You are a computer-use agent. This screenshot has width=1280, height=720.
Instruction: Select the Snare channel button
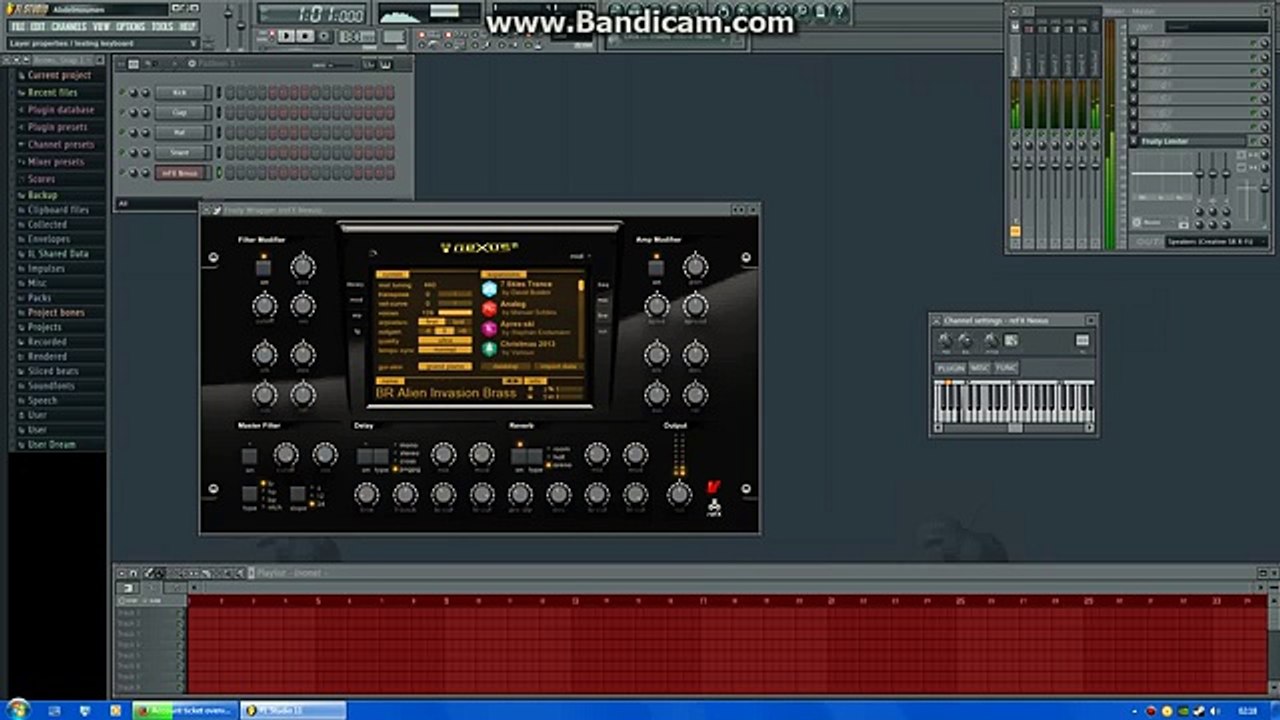click(181, 152)
